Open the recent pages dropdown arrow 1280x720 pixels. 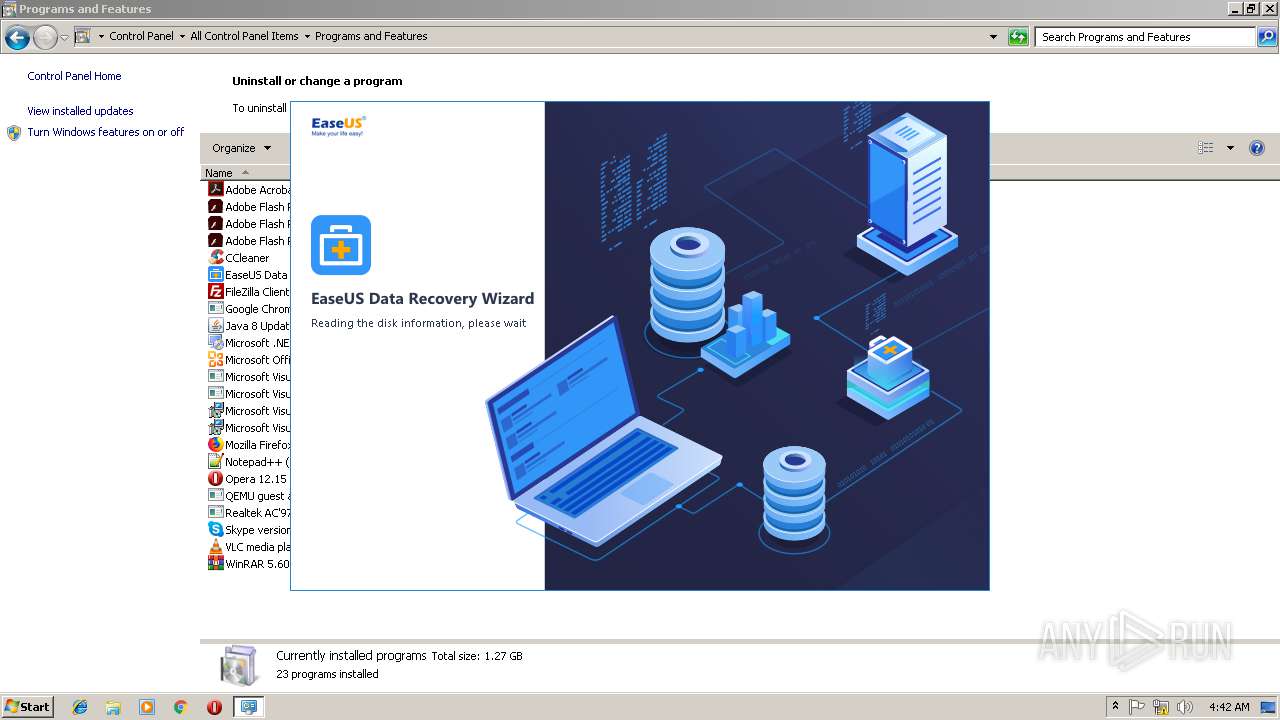(x=64, y=38)
